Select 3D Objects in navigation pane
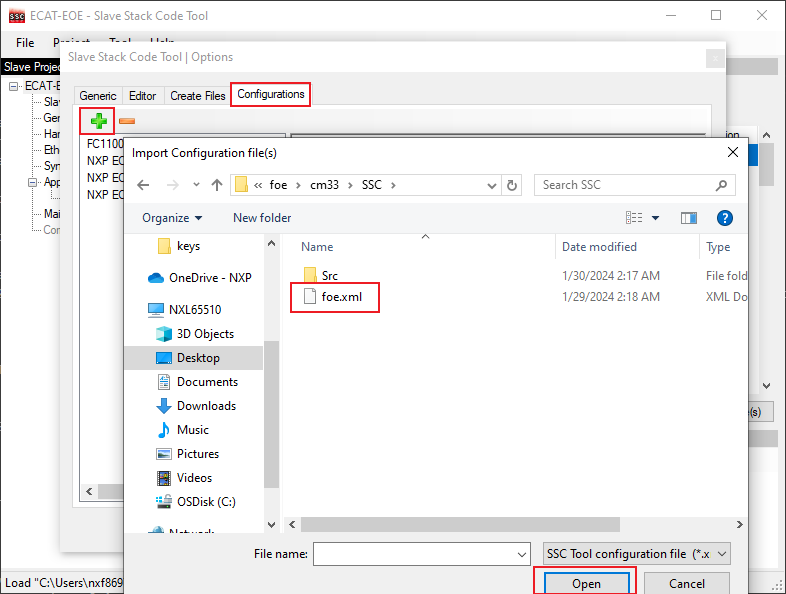786x594 pixels. [x=205, y=334]
